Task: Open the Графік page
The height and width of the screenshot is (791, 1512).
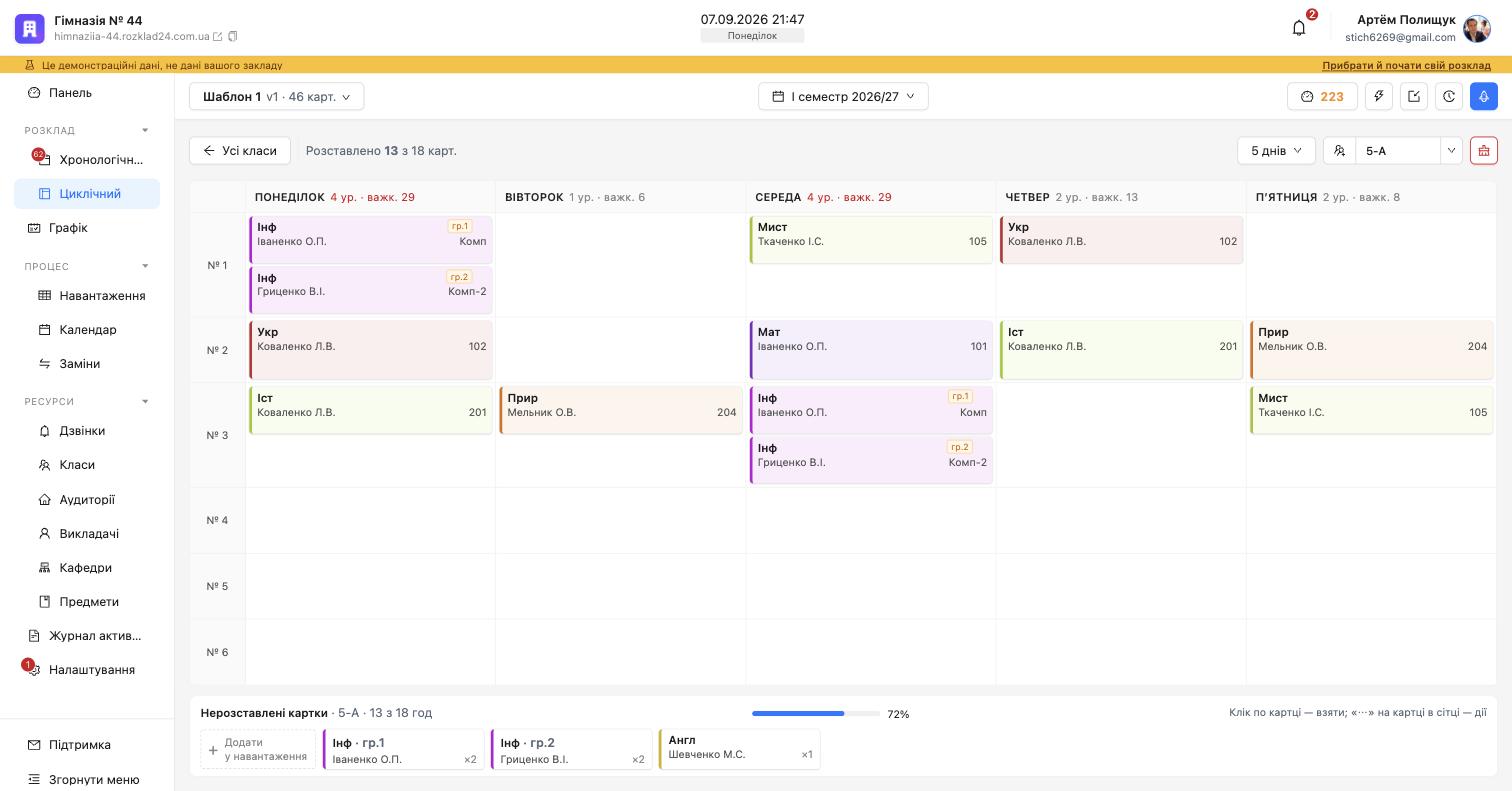Action: (x=87, y=228)
